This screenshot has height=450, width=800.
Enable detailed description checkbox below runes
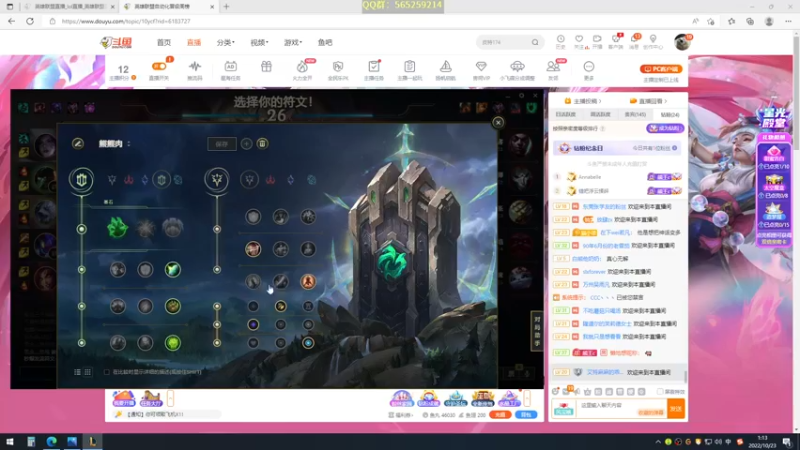pos(107,372)
